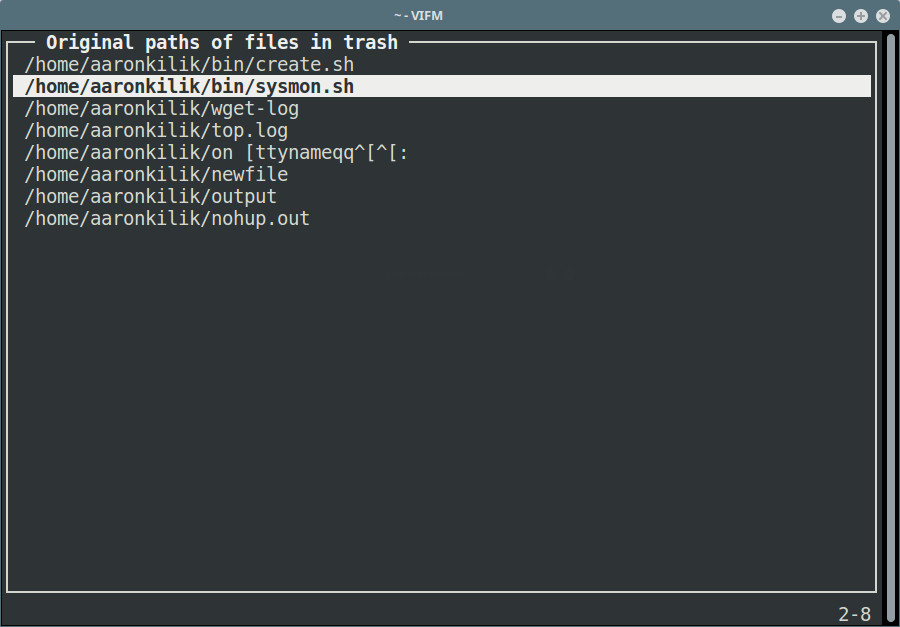Choose the top.log trashed file
This screenshot has width=900, height=627.
(x=156, y=130)
